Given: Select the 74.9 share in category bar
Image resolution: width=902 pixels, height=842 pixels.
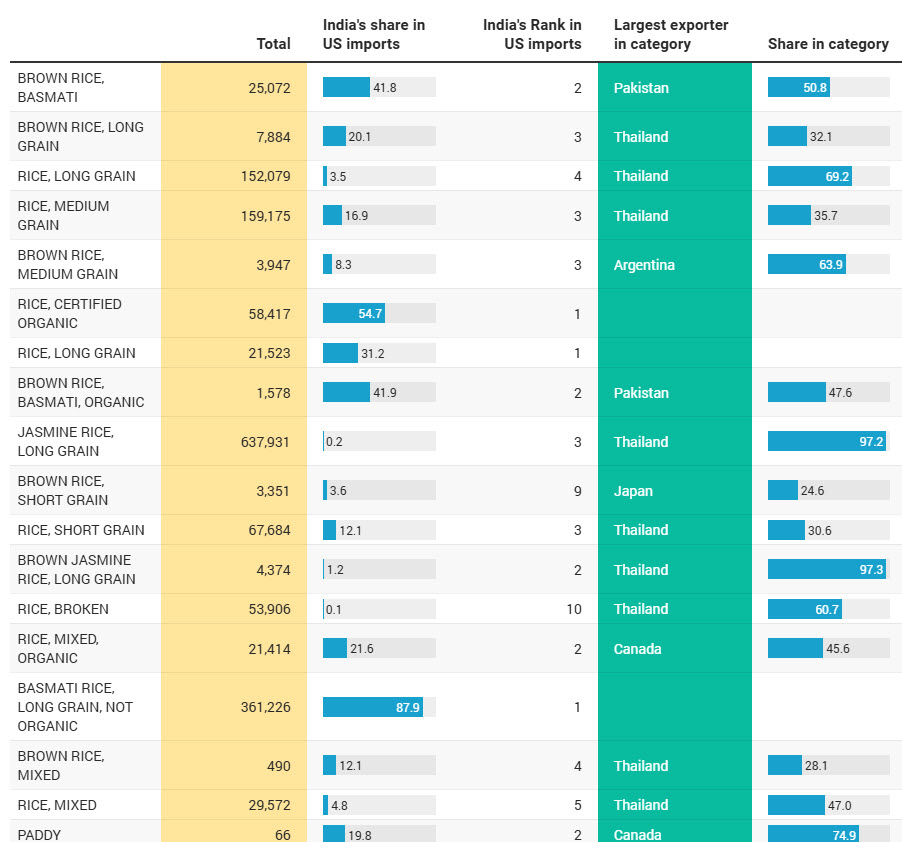Looking at the screenshot, I should pyautogui.click(x=813, y=835).
